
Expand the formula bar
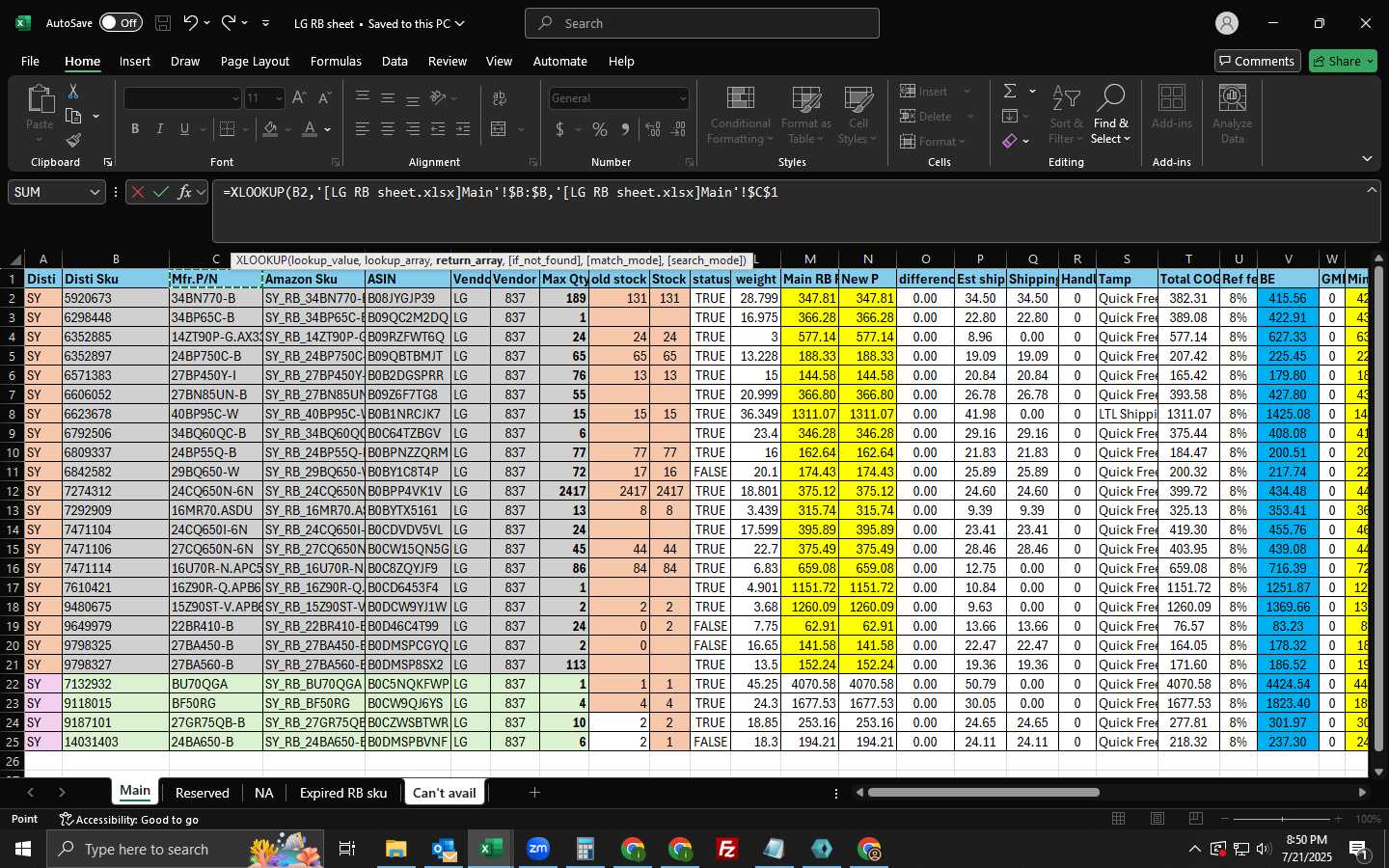(x=1372, y=190)
